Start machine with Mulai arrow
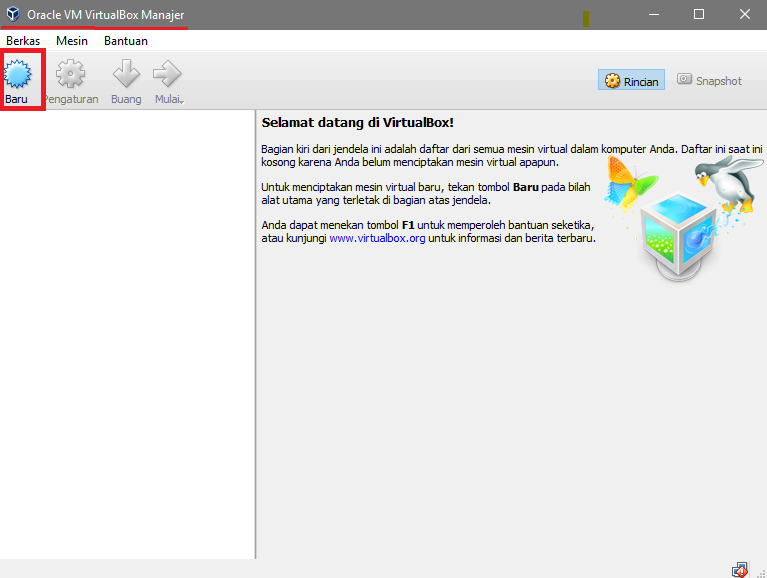 167,81
